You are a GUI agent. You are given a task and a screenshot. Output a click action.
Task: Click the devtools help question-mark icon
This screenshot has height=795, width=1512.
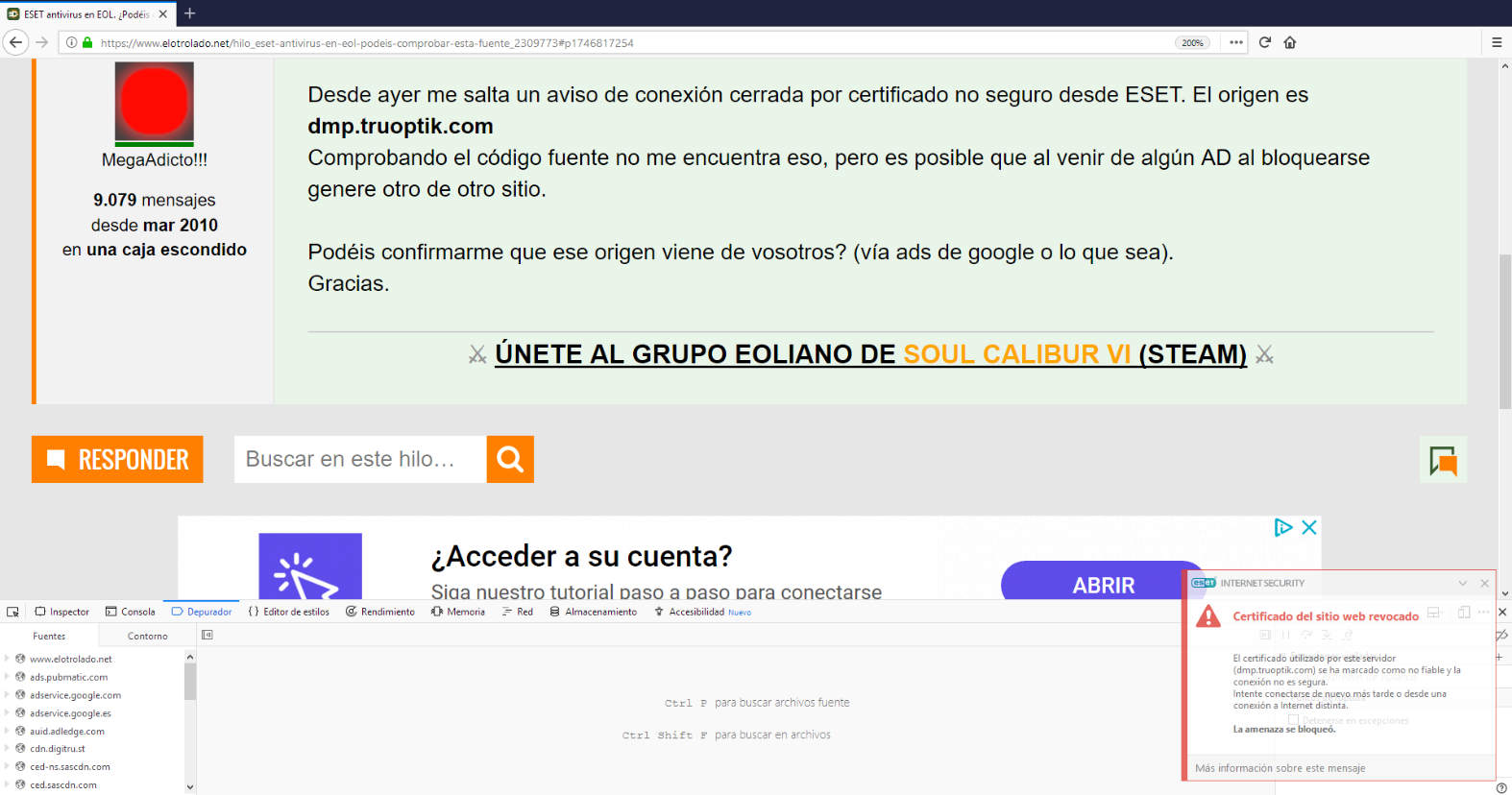tap(1501, 787)
